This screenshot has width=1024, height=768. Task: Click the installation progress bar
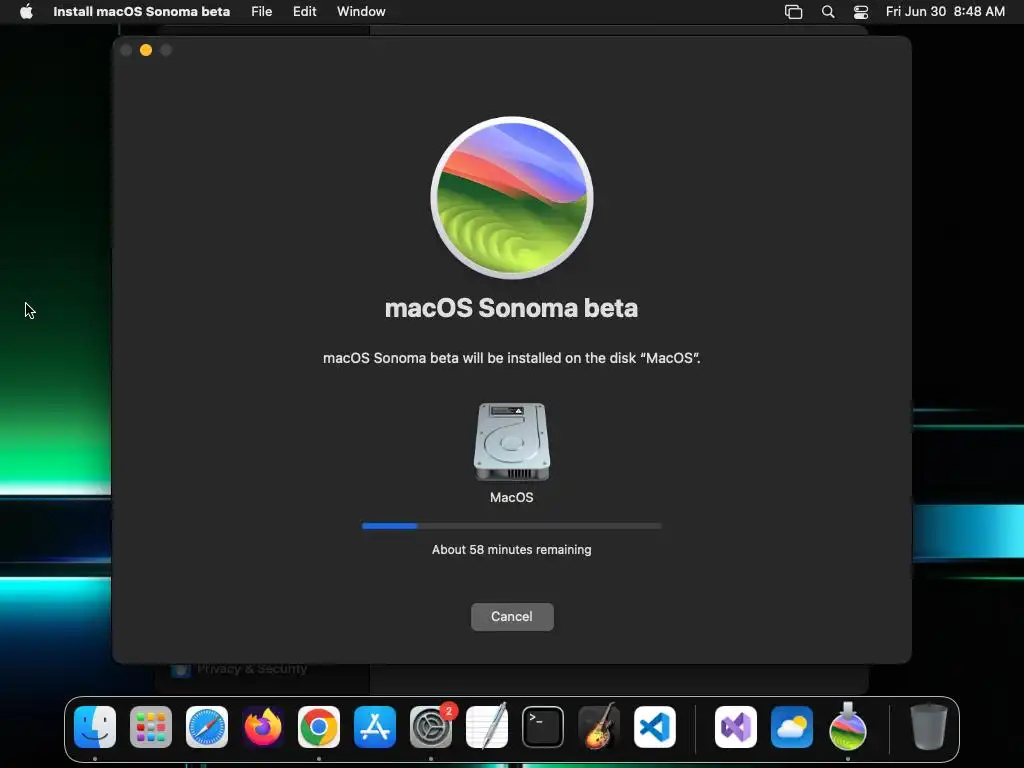[511, 526]
